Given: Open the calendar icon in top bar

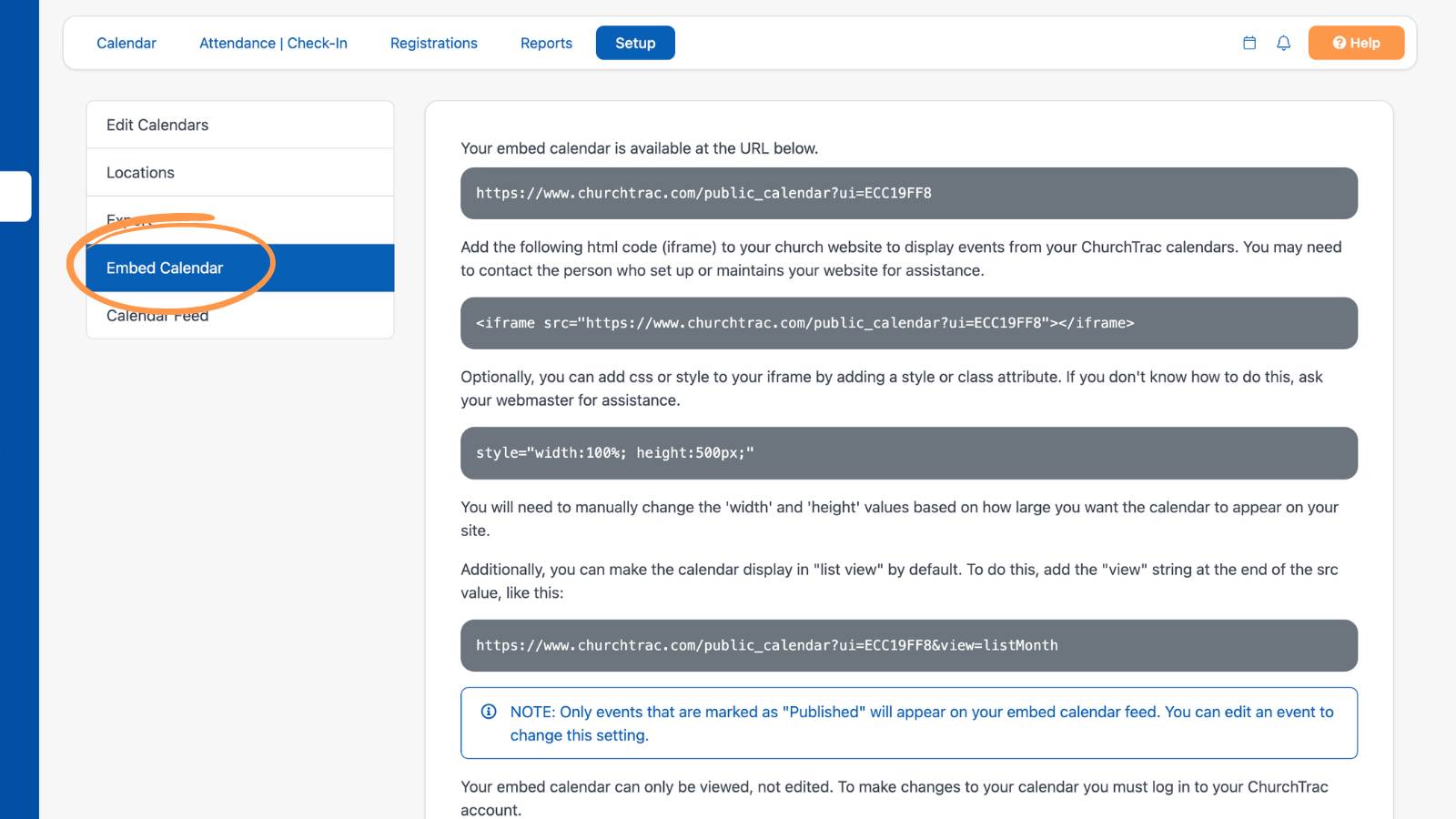Looking at the screenshot, I should click(1249, 43).
